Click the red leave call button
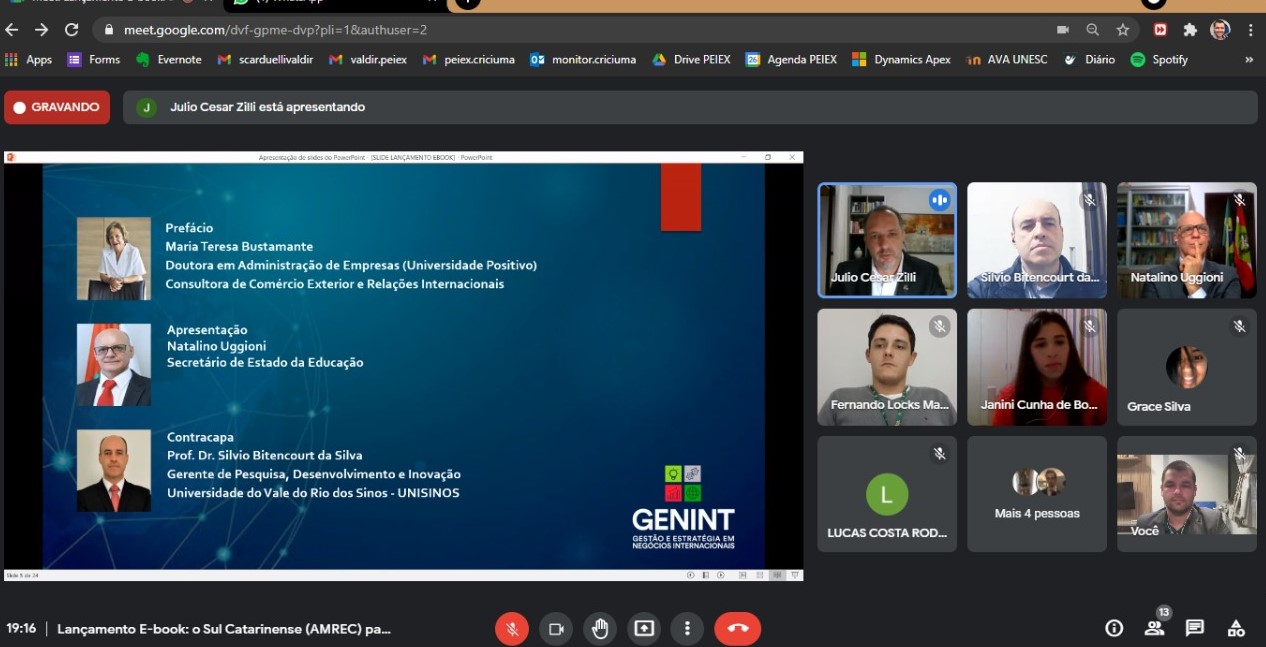Screen dimensions: 1266x647 tap(737, 629)
